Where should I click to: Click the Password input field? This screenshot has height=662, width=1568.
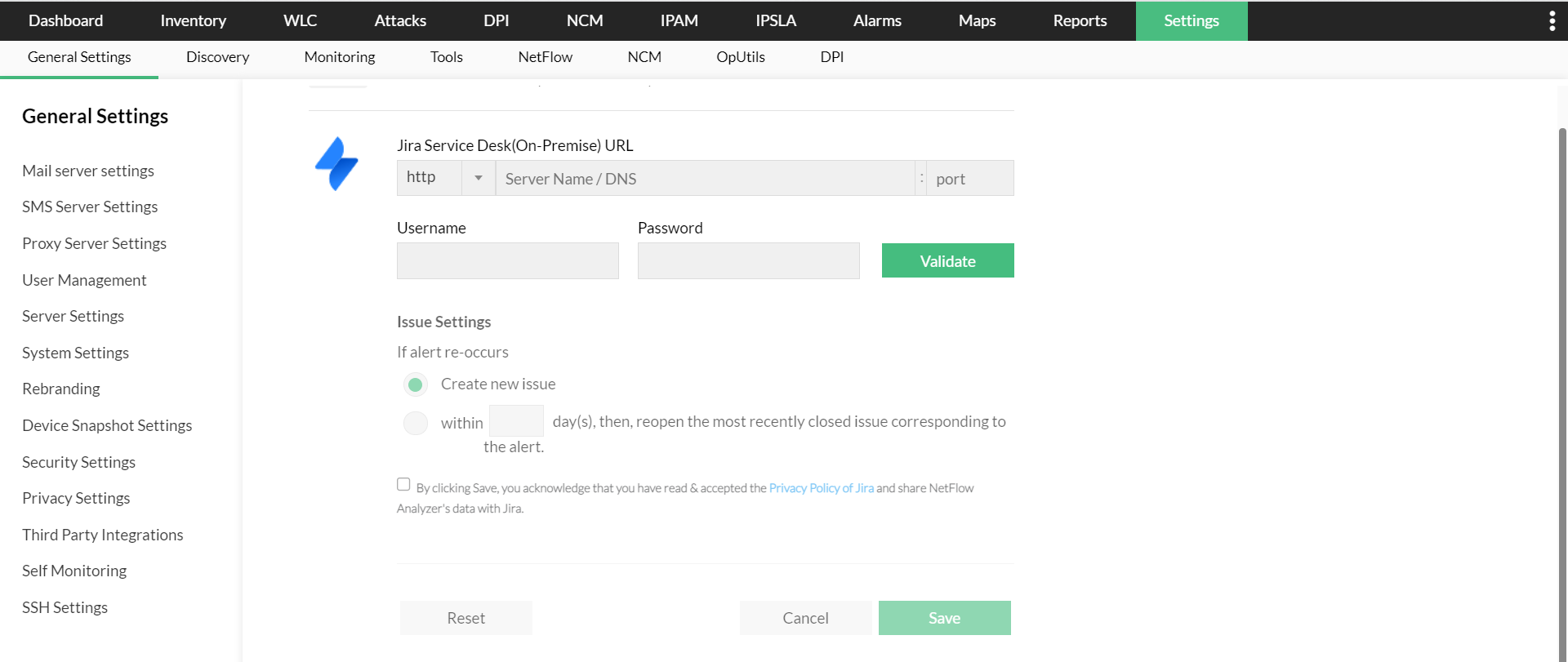pos(748,261)
